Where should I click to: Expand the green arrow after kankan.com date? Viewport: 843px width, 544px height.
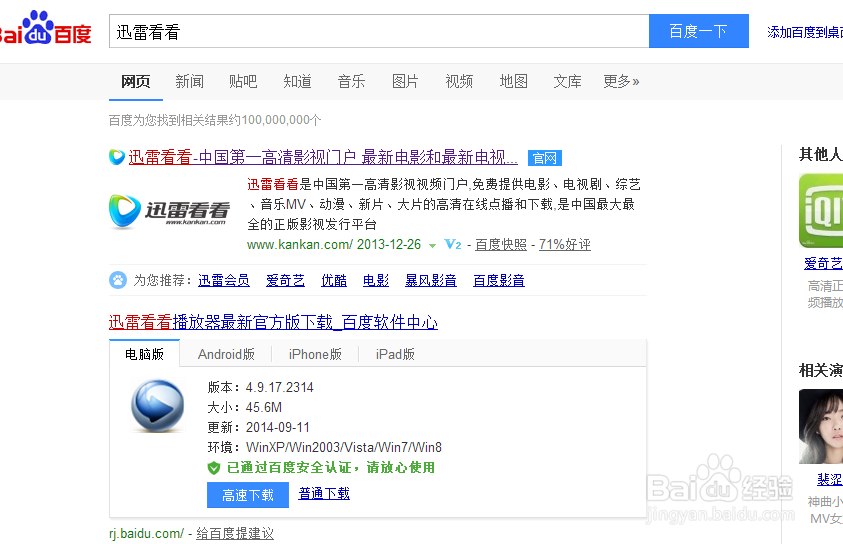click(x=432, y=246)
